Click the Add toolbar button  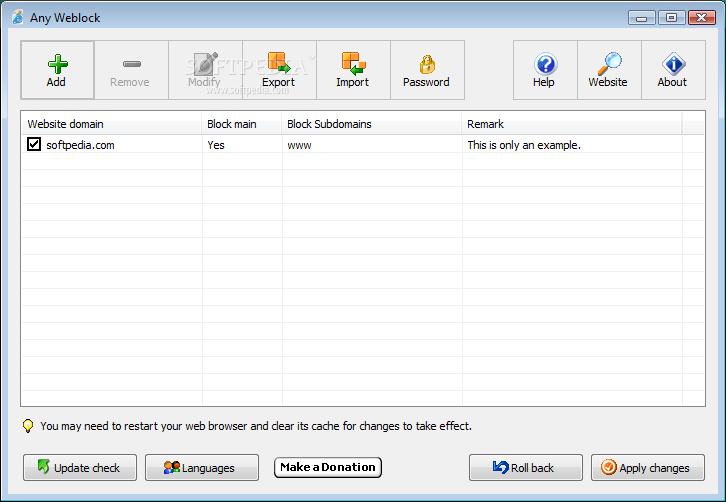57,70
